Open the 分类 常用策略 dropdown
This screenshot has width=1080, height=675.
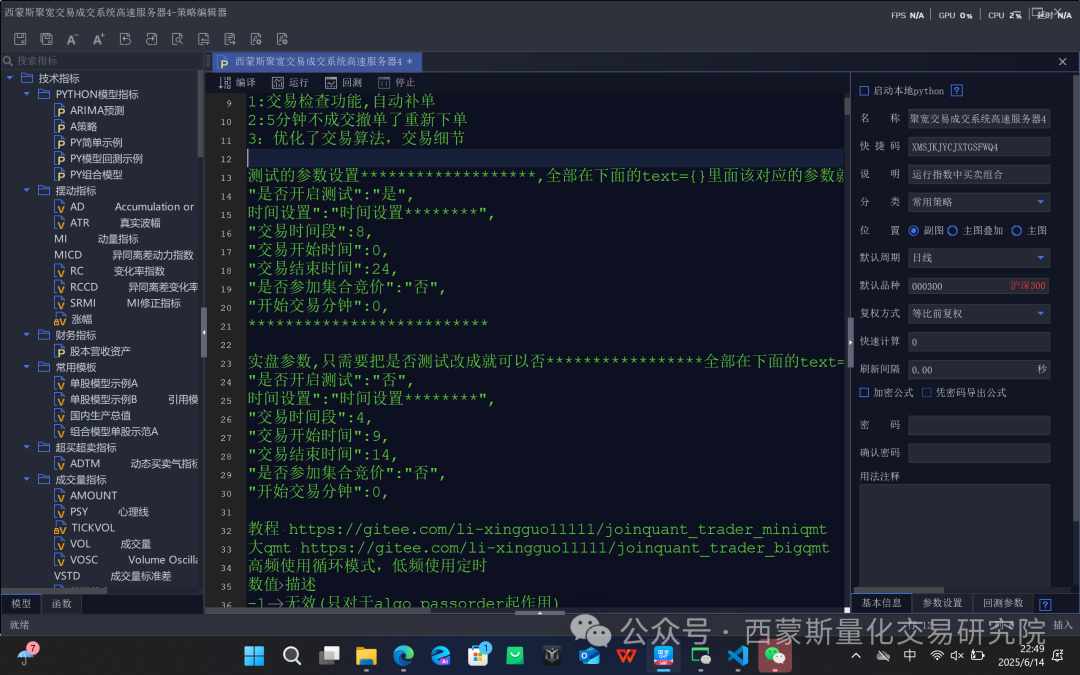pos(979,202)
